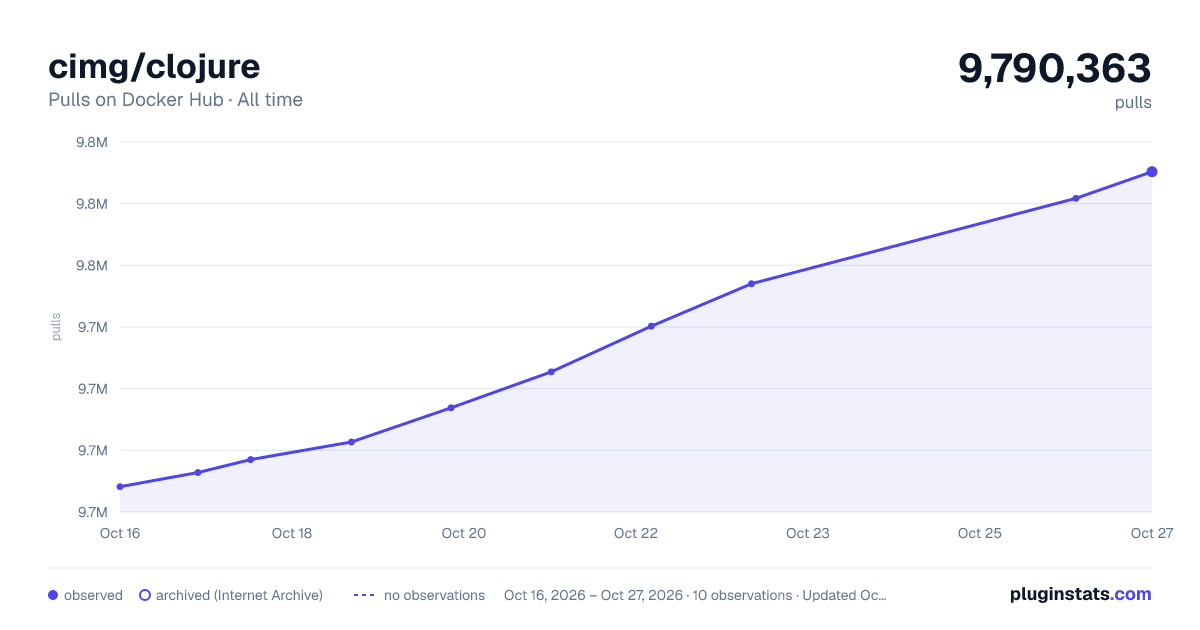Image resolution: width=1200 pixels, height=630 pixels.
Task: Click the archived (Internet Archive) legend label
Action: (x=239, y=595)
